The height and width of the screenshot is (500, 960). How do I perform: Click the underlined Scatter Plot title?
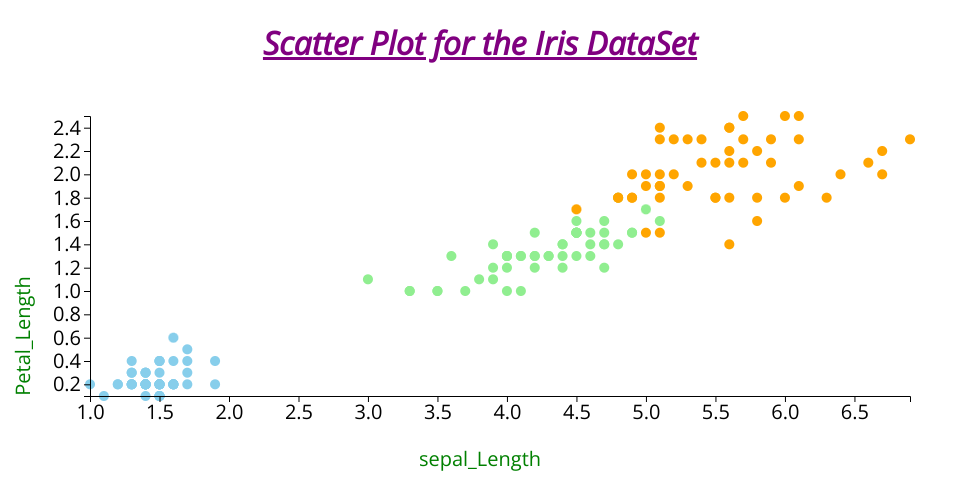480,45
